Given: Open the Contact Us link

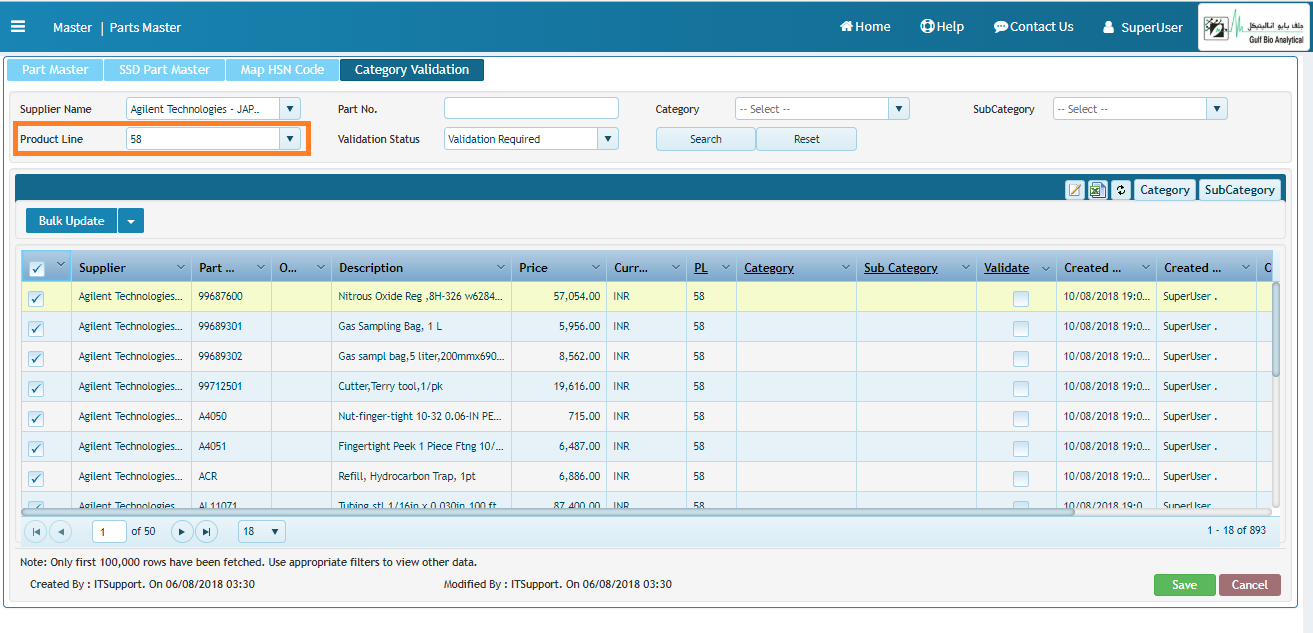Looking at the screenshot, I should (1033, 27).
